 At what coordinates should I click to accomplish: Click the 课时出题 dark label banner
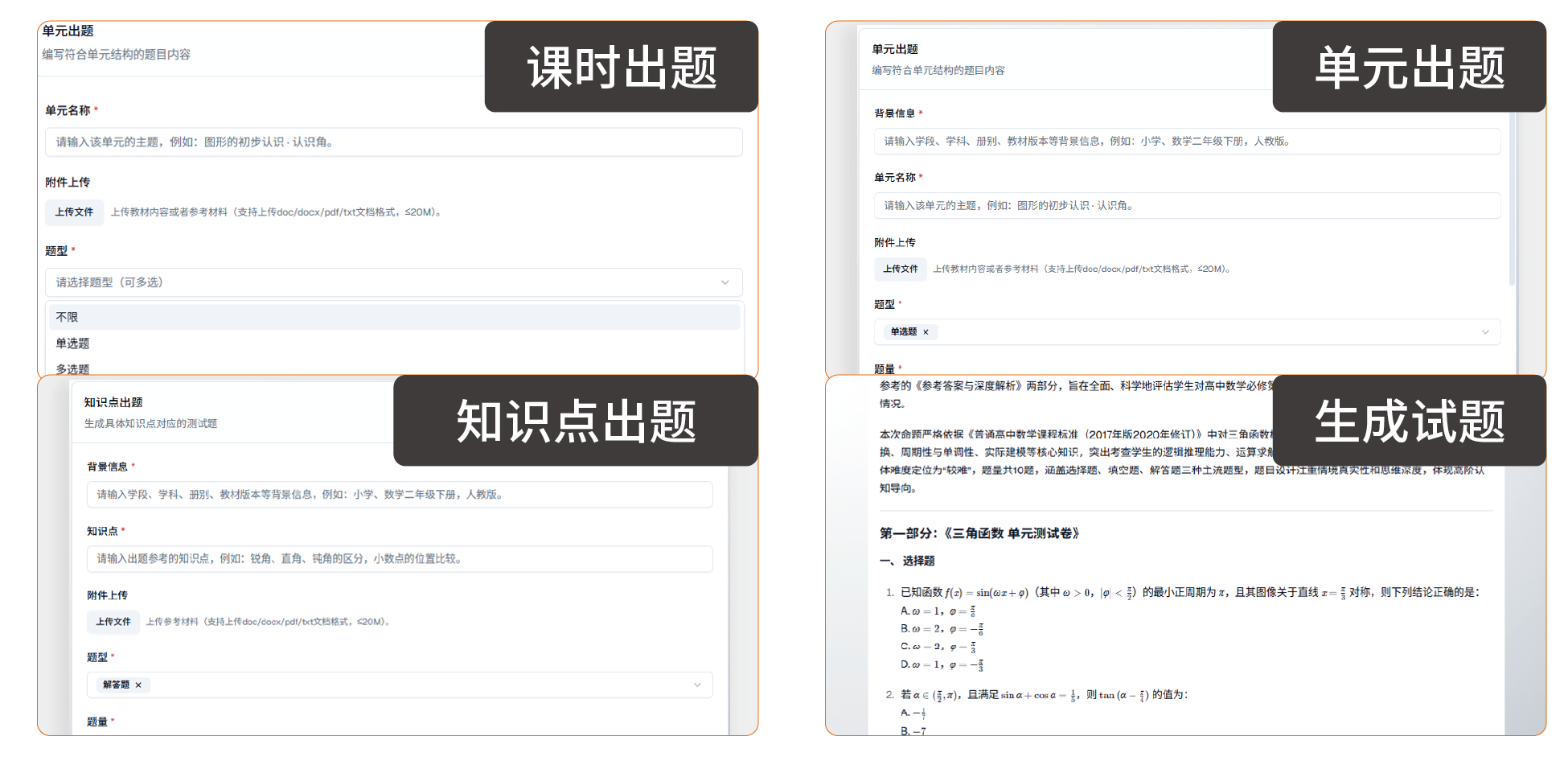621,67
